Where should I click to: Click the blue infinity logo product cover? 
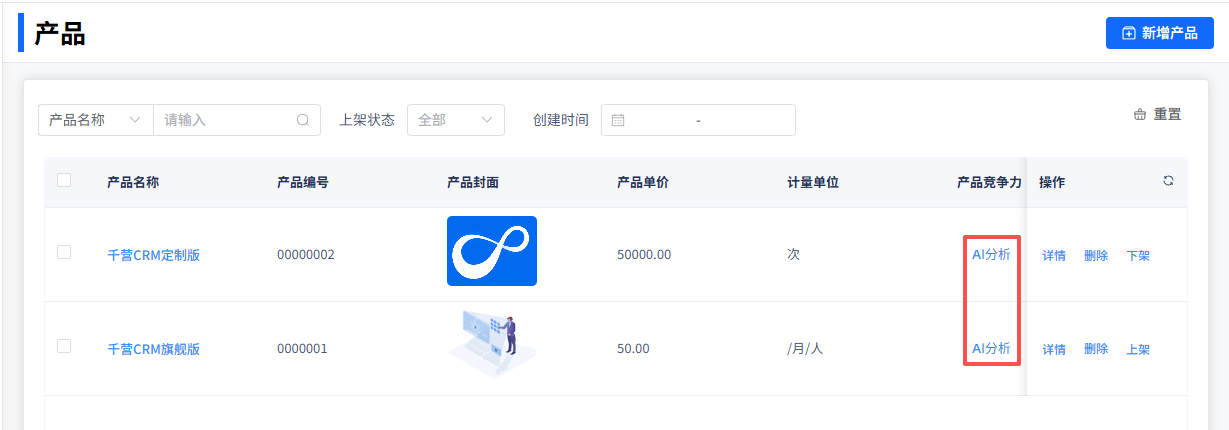[491, 251]
